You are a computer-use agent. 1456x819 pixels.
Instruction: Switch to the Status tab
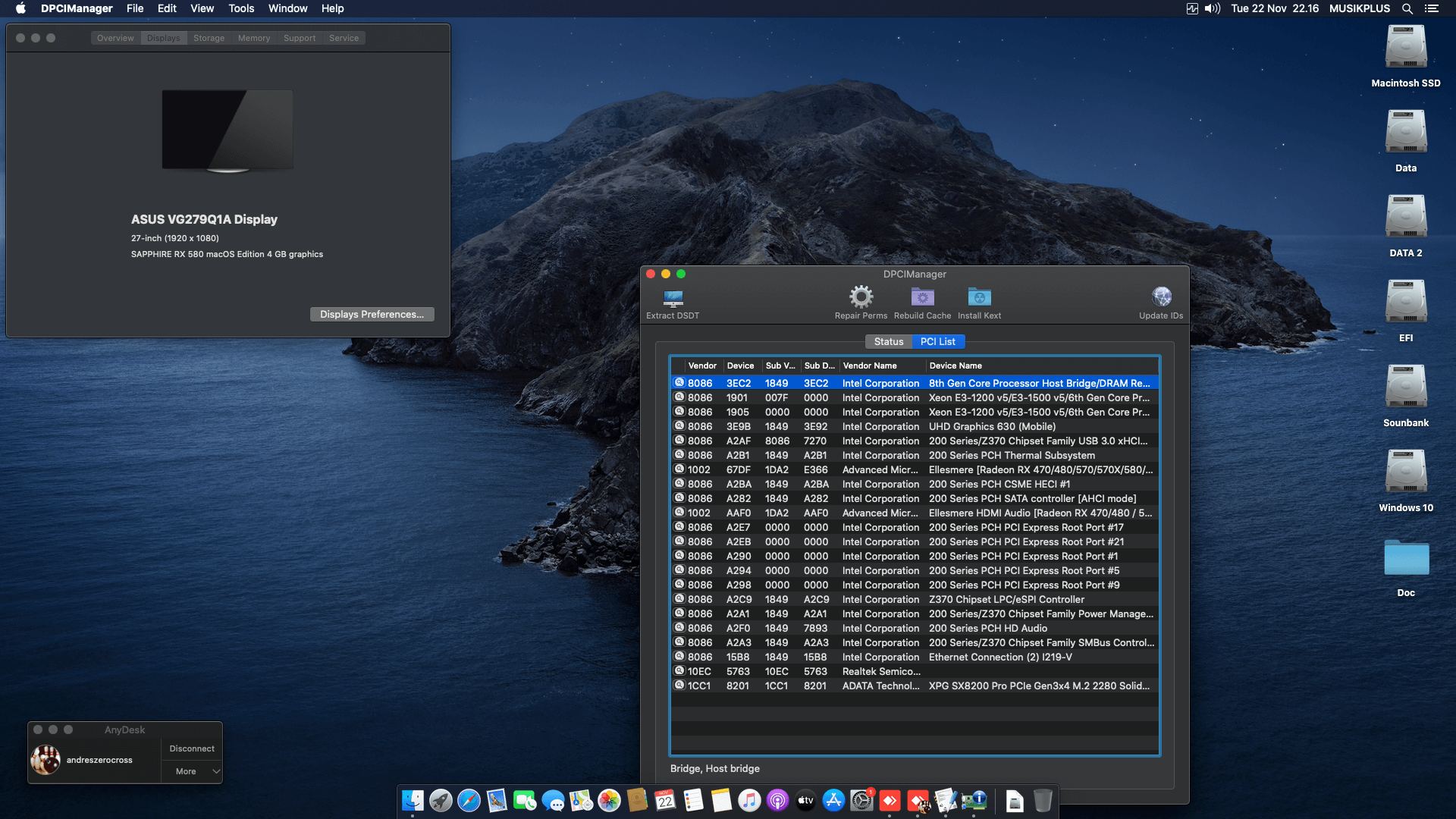pyautogui.click(x=888, y=342)
